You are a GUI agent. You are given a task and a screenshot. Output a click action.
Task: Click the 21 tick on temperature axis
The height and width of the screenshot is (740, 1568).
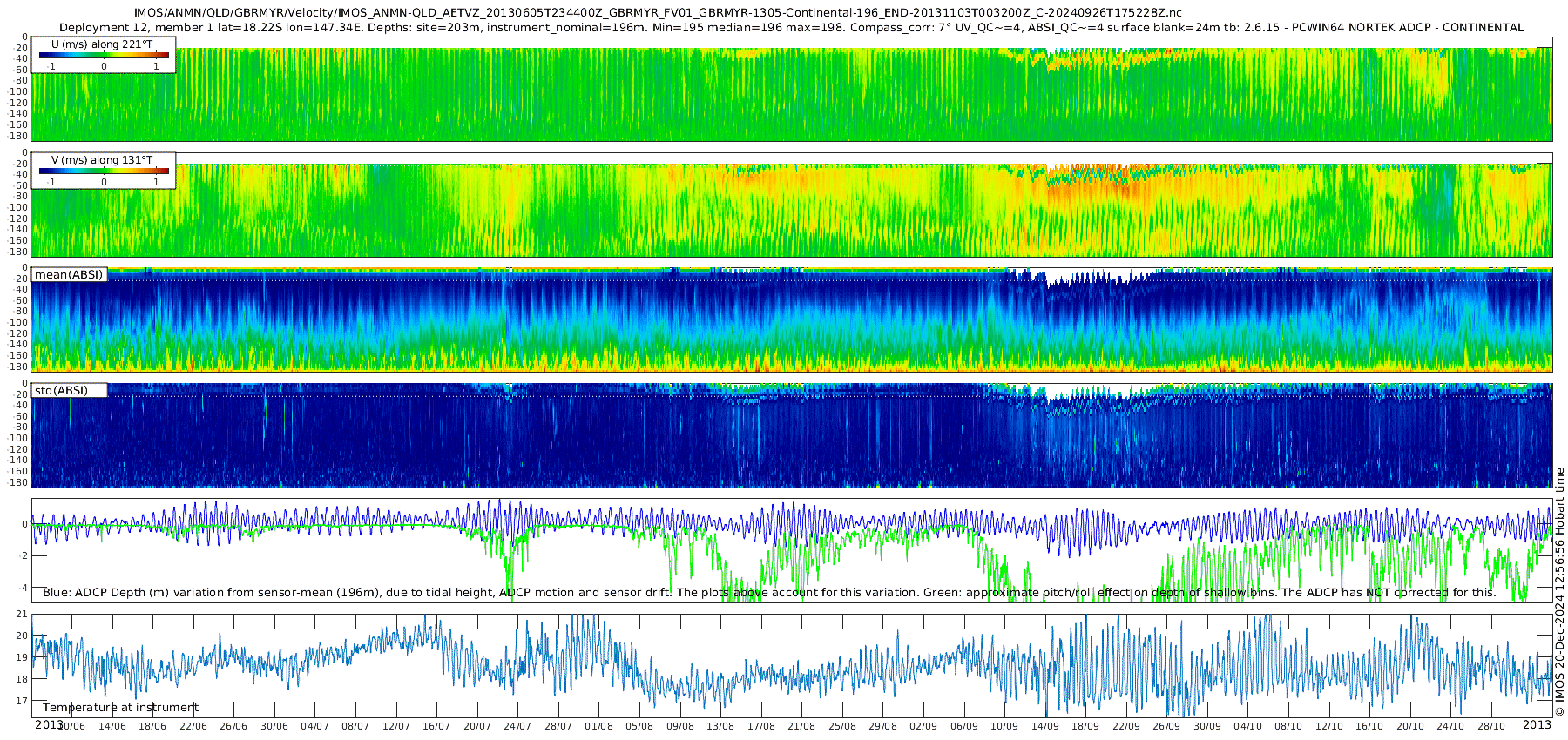tap(23, 614)
